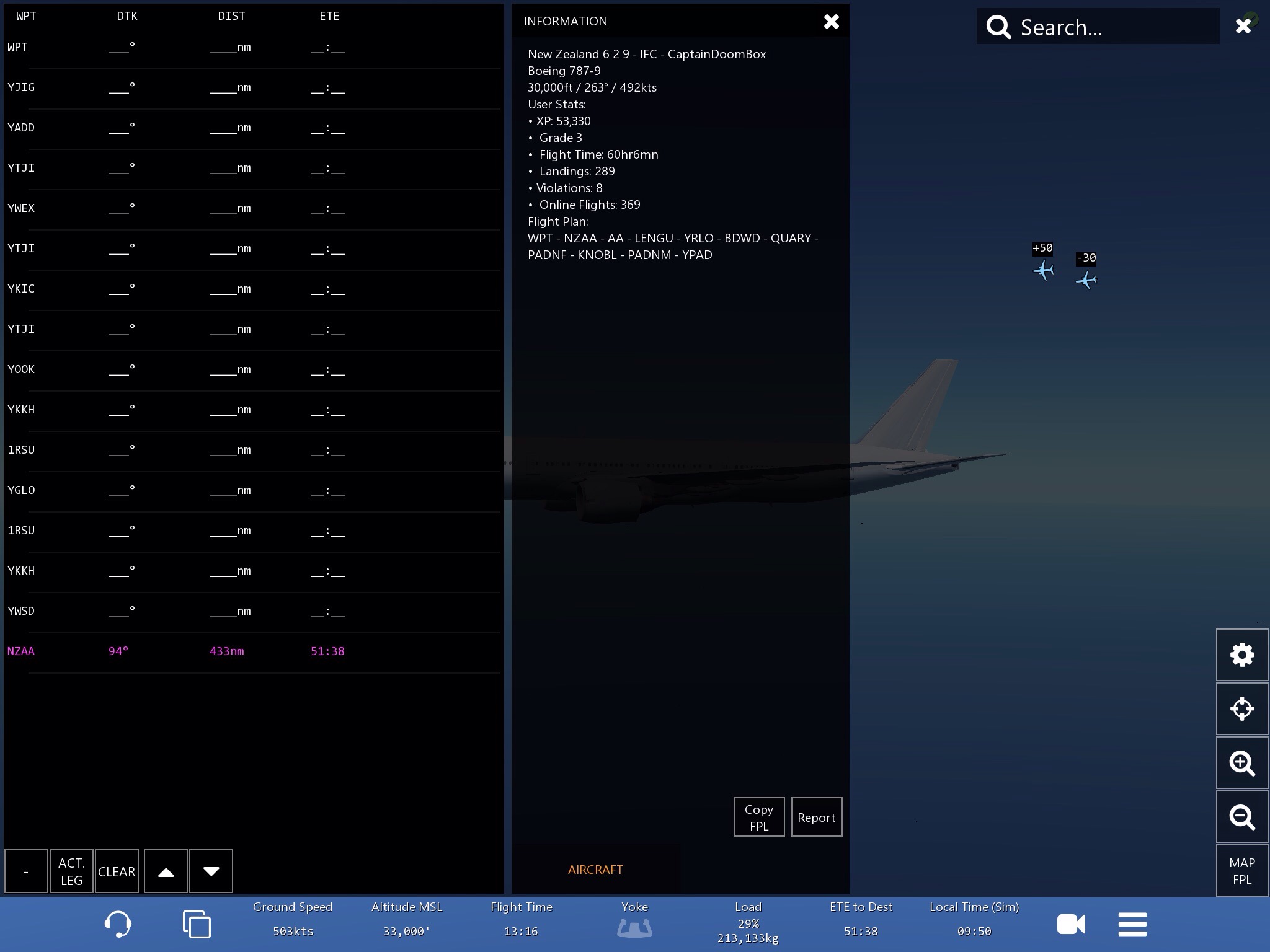Open the duplicate windows pages icon
The image size is (1270, 952).
point(197,924)
